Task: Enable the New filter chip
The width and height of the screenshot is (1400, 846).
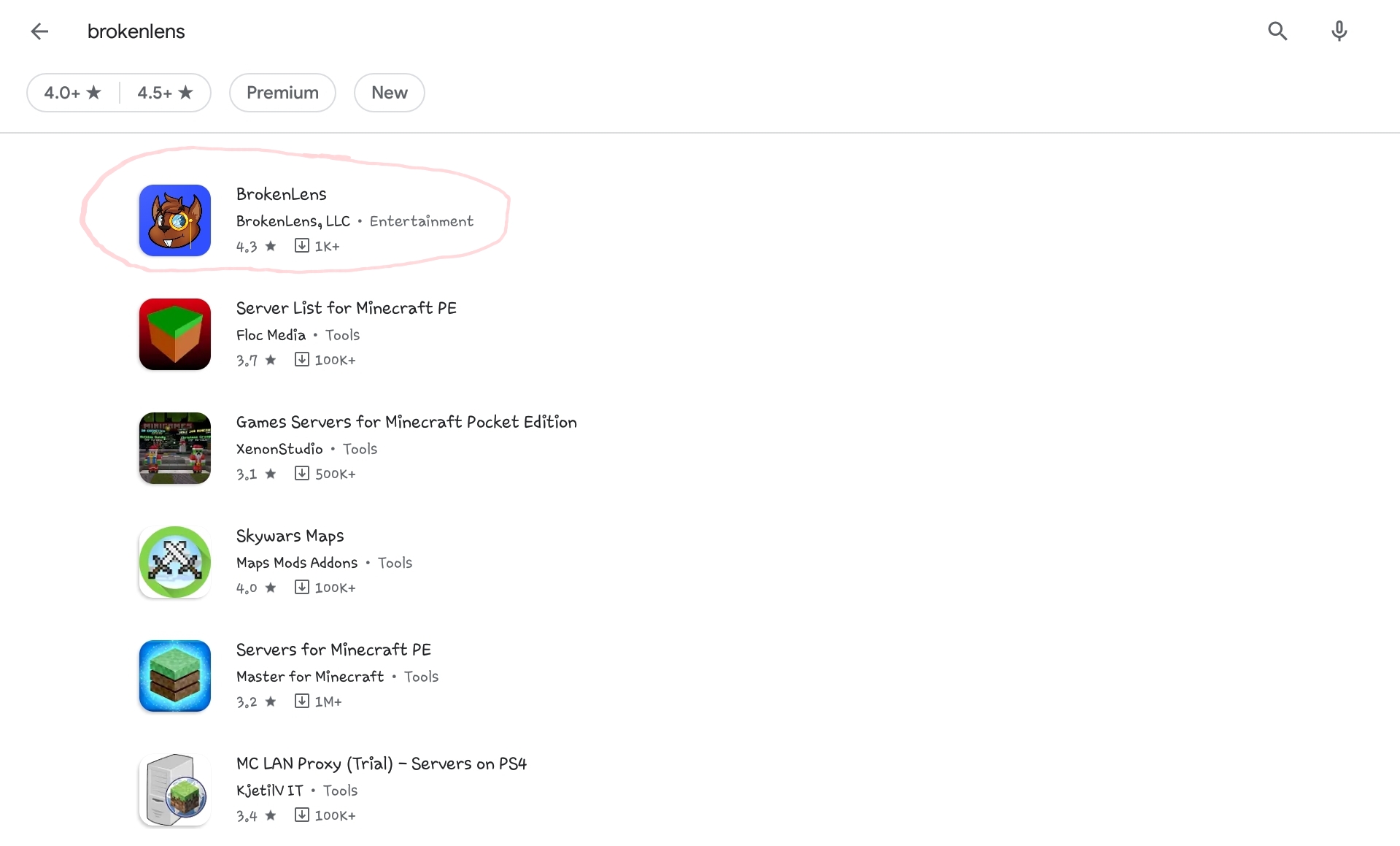Action: point(390,93)
